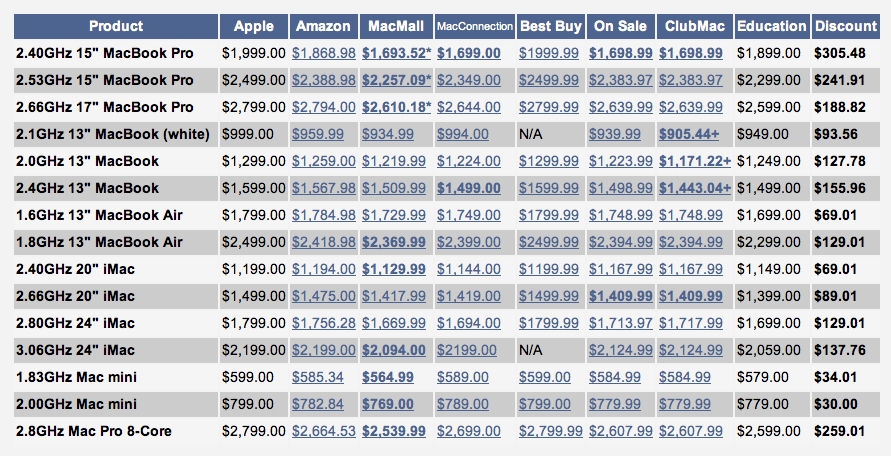891x456 pixels.
Task: Open Best Buy price for 2.53GHz 15" MacBook Pro
Action: pos(549,80)
